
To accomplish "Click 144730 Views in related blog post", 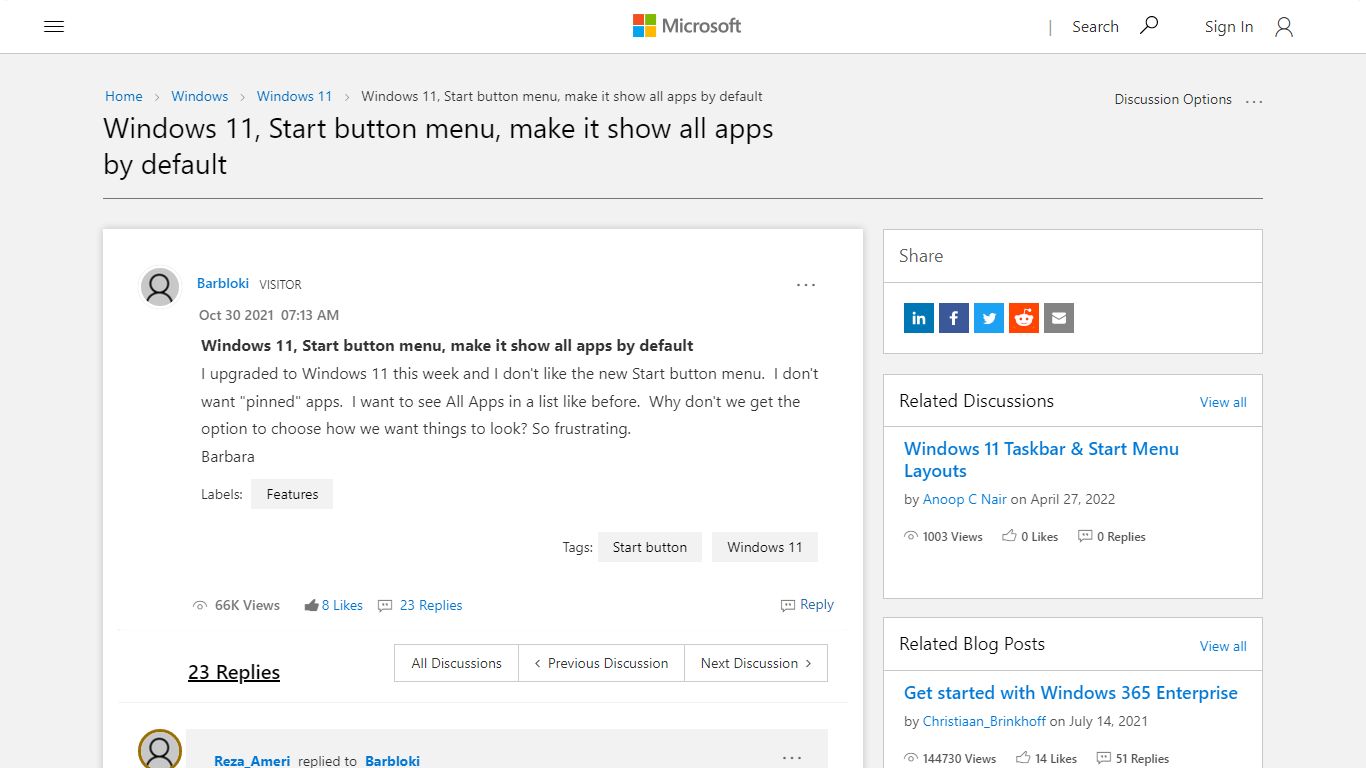I will point(959,759).
